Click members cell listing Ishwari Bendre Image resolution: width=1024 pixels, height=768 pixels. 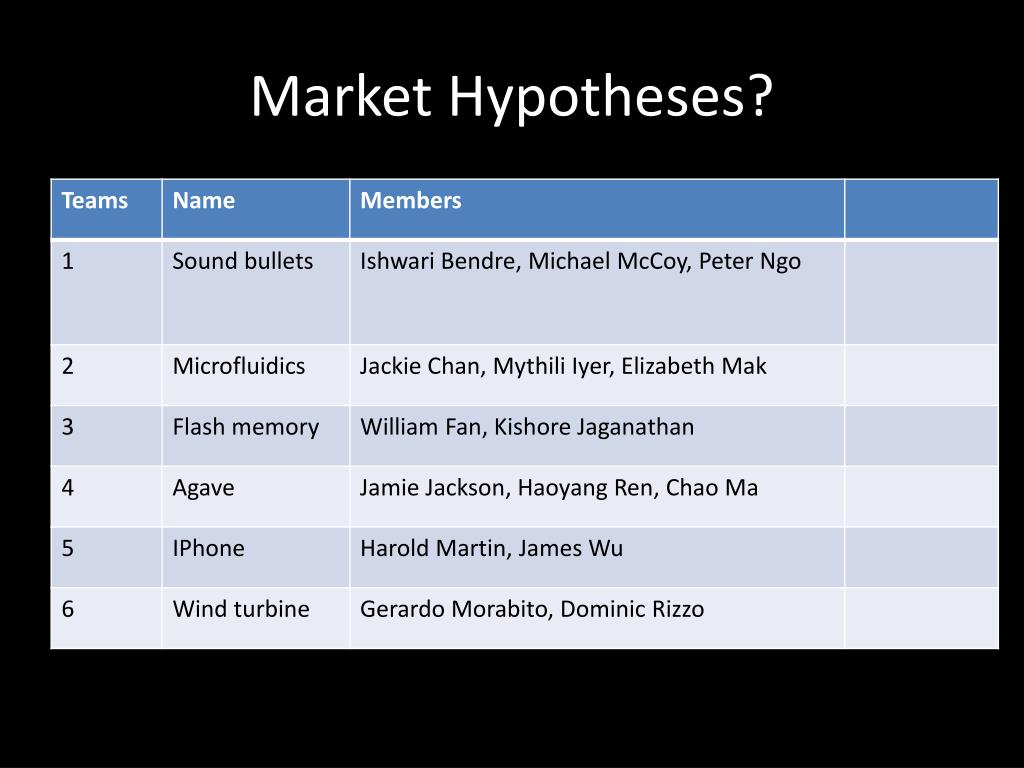[597, 292]
